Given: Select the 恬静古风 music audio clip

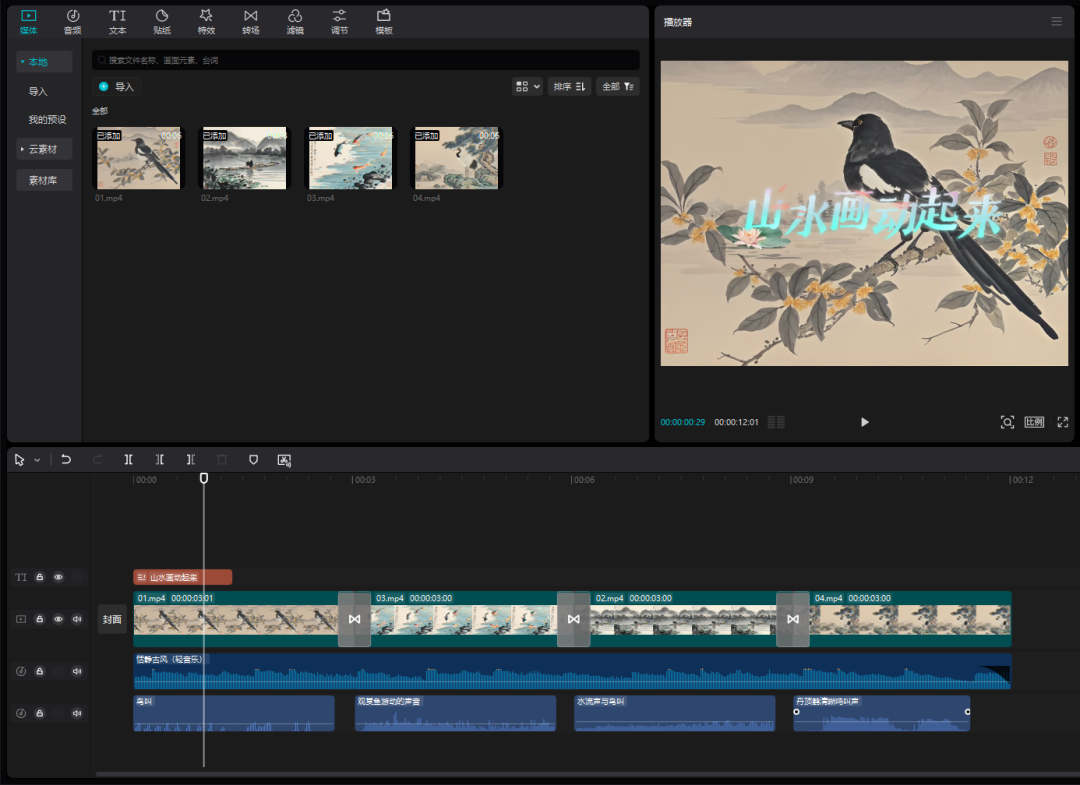Looking at the screenshot, I should tap(572, 671).
